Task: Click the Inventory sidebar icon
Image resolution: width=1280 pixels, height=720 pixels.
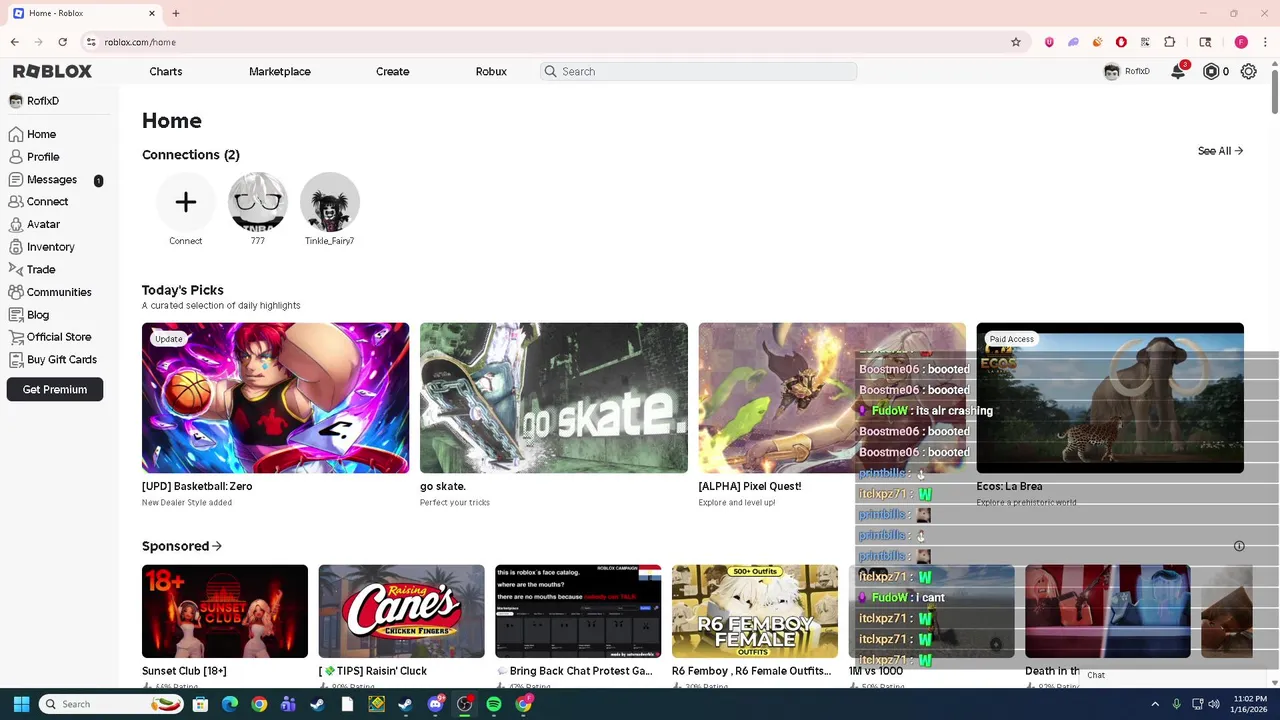Action: pyautogui.click(x=16, y=246)
